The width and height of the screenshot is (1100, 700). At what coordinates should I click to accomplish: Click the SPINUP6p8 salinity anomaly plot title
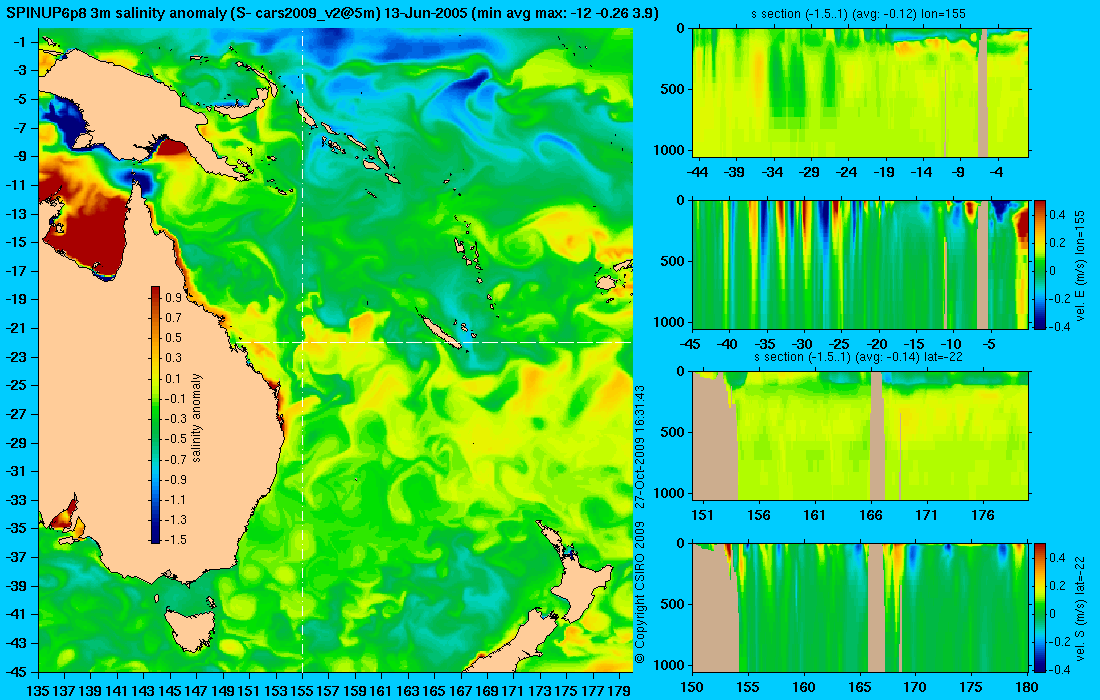click(x=332, y=12)
